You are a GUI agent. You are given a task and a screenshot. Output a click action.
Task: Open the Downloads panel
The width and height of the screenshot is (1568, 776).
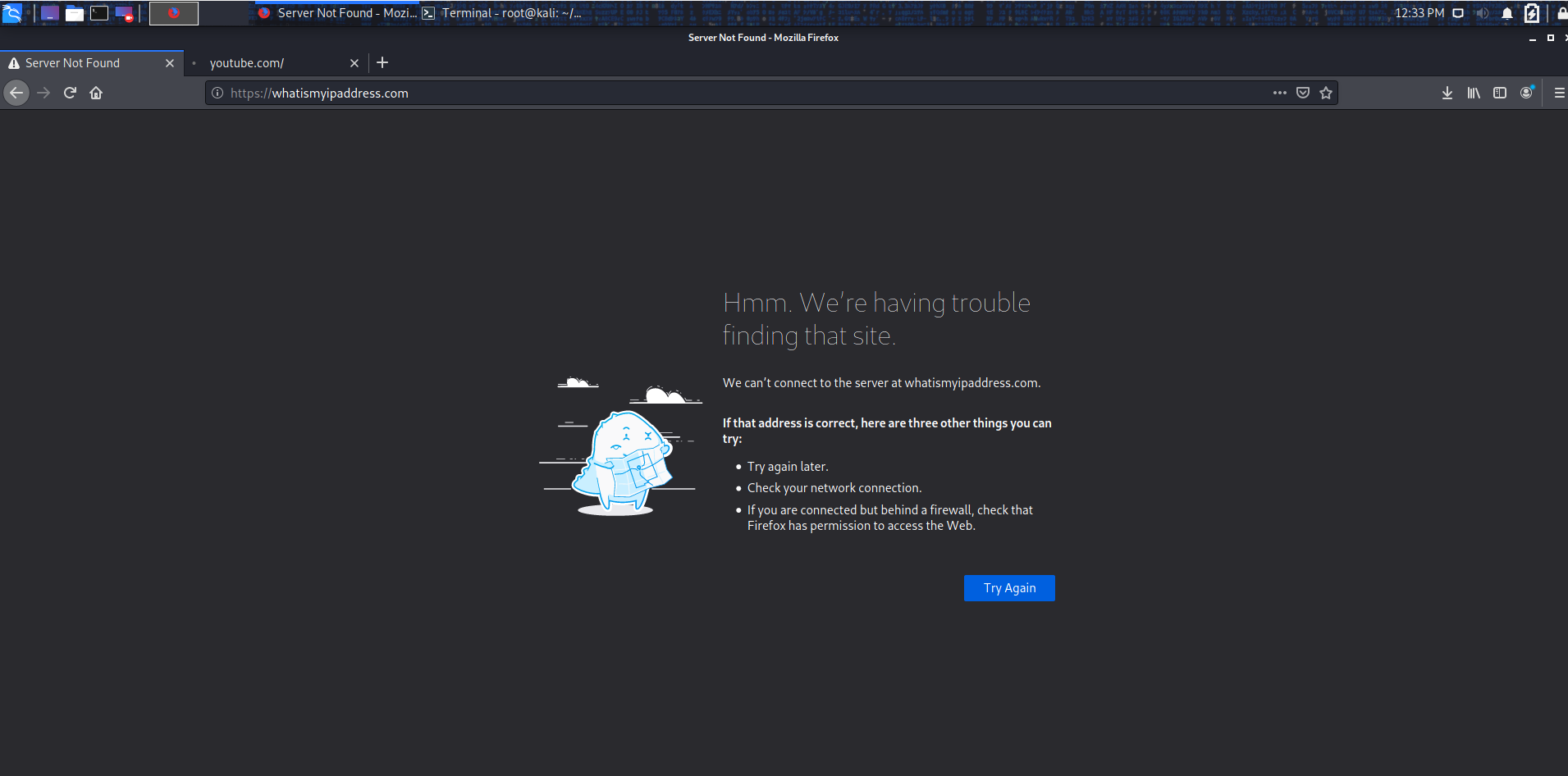click(1447, 93)
